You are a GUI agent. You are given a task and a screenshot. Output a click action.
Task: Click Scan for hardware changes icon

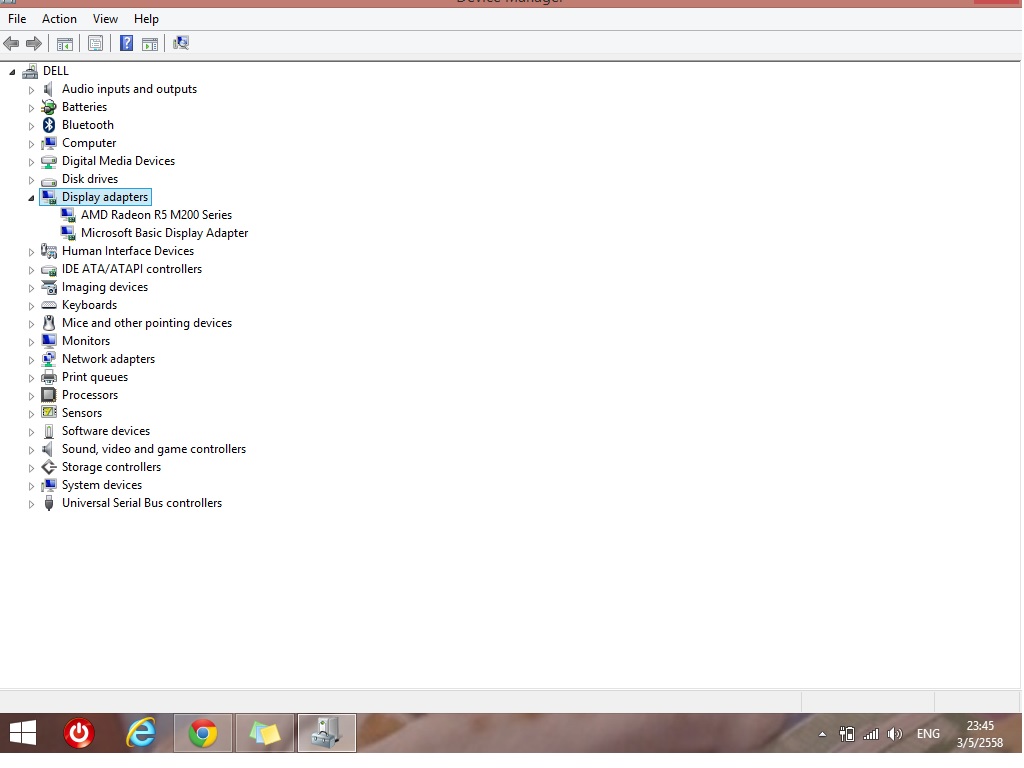(181, 44)
